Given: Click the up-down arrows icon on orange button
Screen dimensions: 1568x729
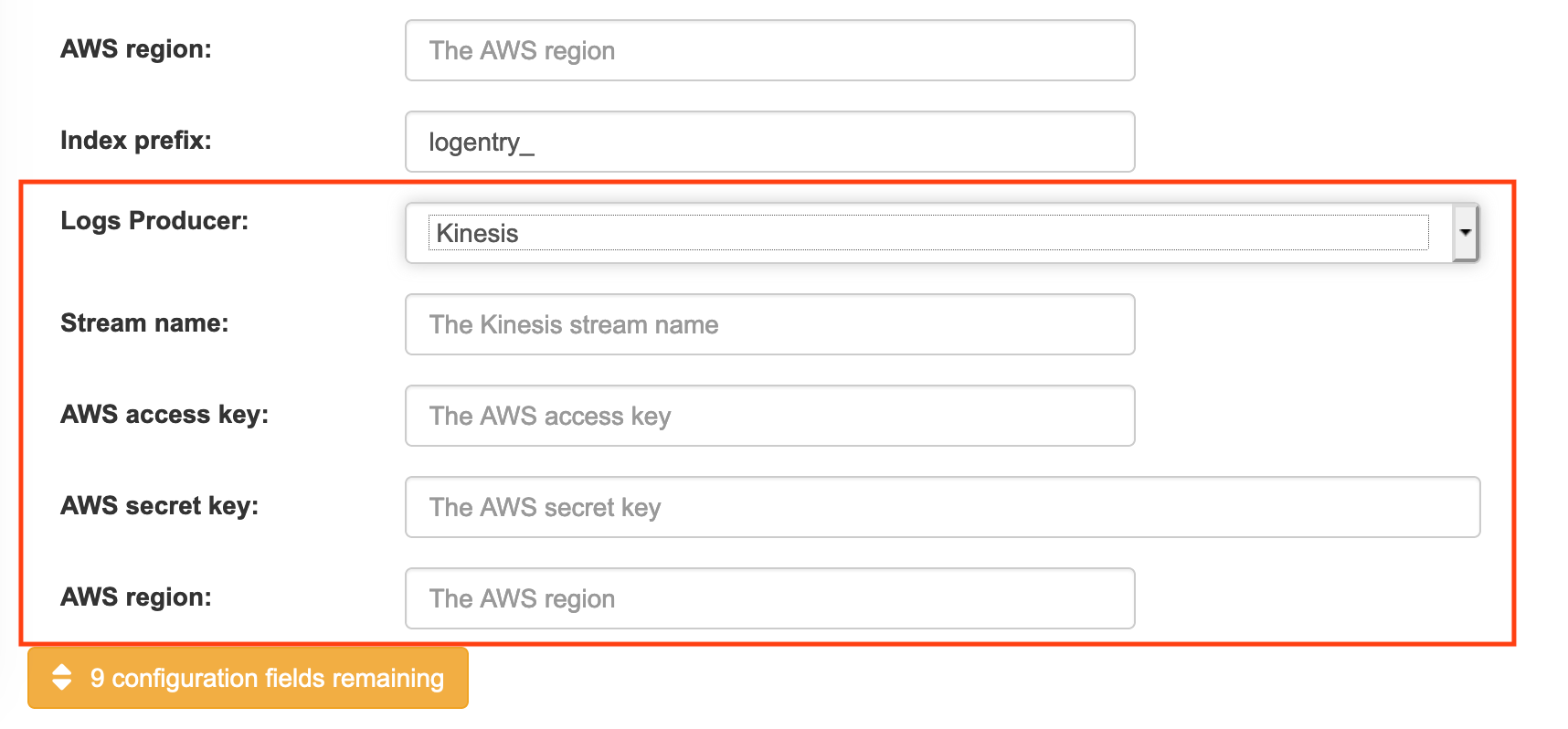Looking at the screenshot, I should [61, 677].
